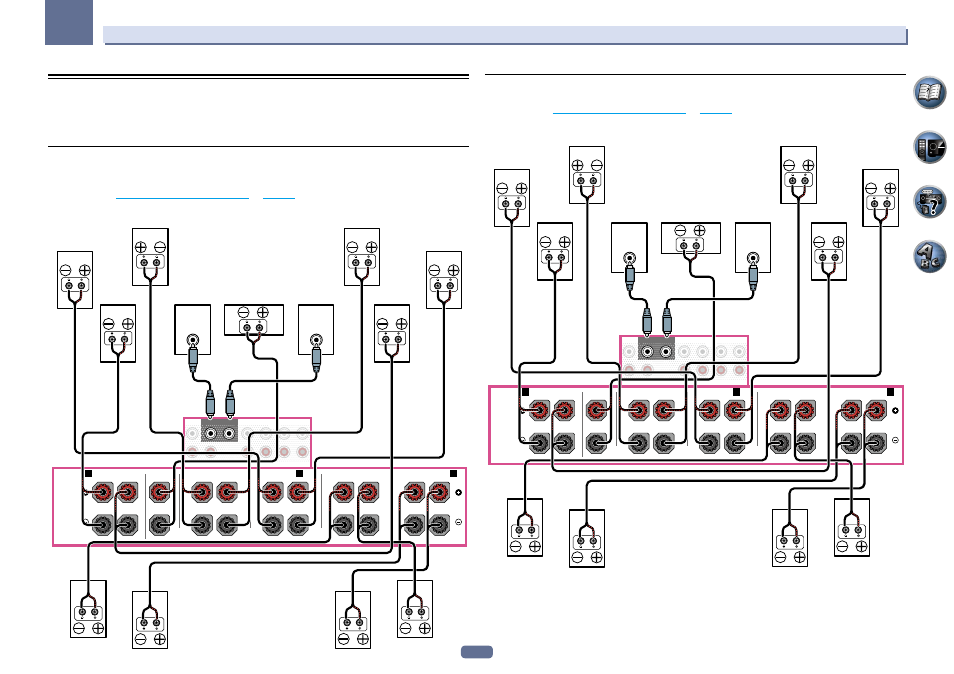Follow the longer blue link above the left diagram
The height and width of the screenshot is (674, 954).
[x=183, y=198]
